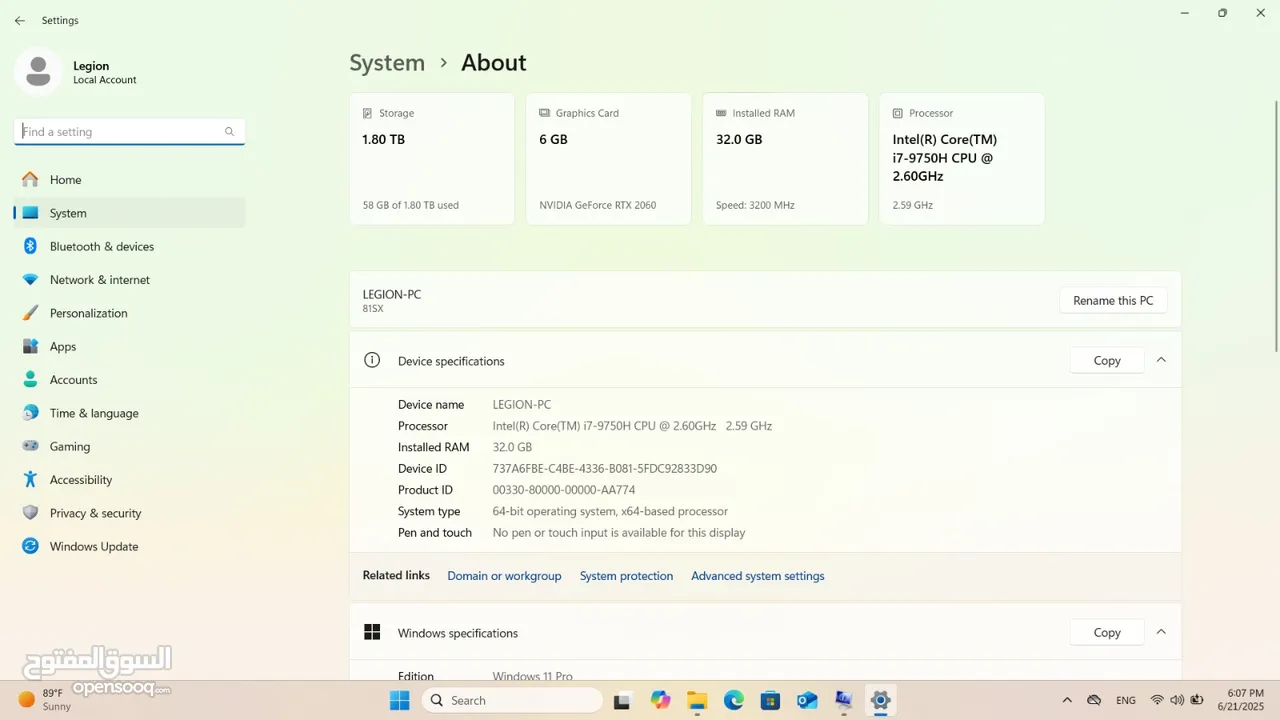Open Apps settings
This screenshot has width=1280, height=720.
(x=129, y=346)
